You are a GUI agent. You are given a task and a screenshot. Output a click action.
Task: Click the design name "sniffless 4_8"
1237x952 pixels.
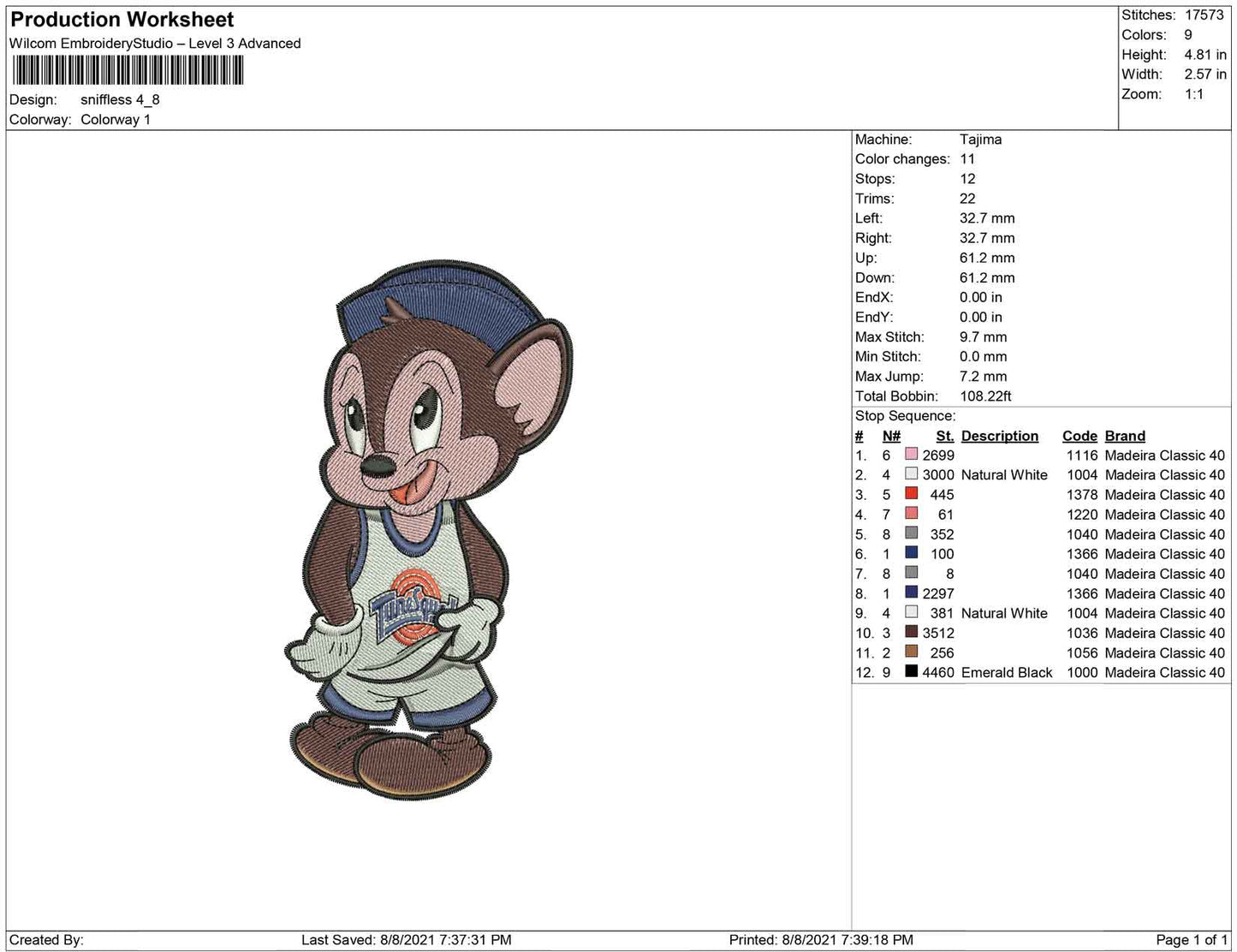[120, 99]
